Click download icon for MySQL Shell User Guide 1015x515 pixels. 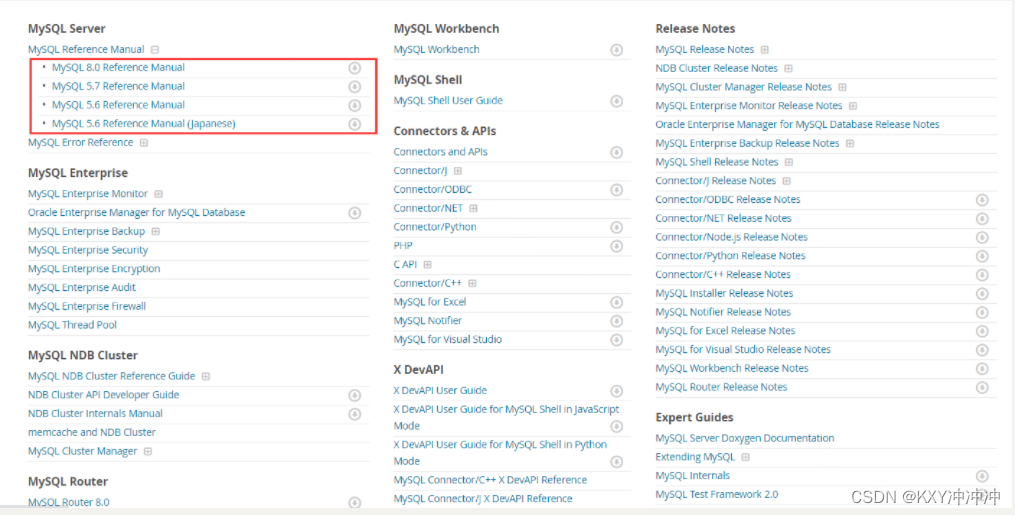[616, 101]
